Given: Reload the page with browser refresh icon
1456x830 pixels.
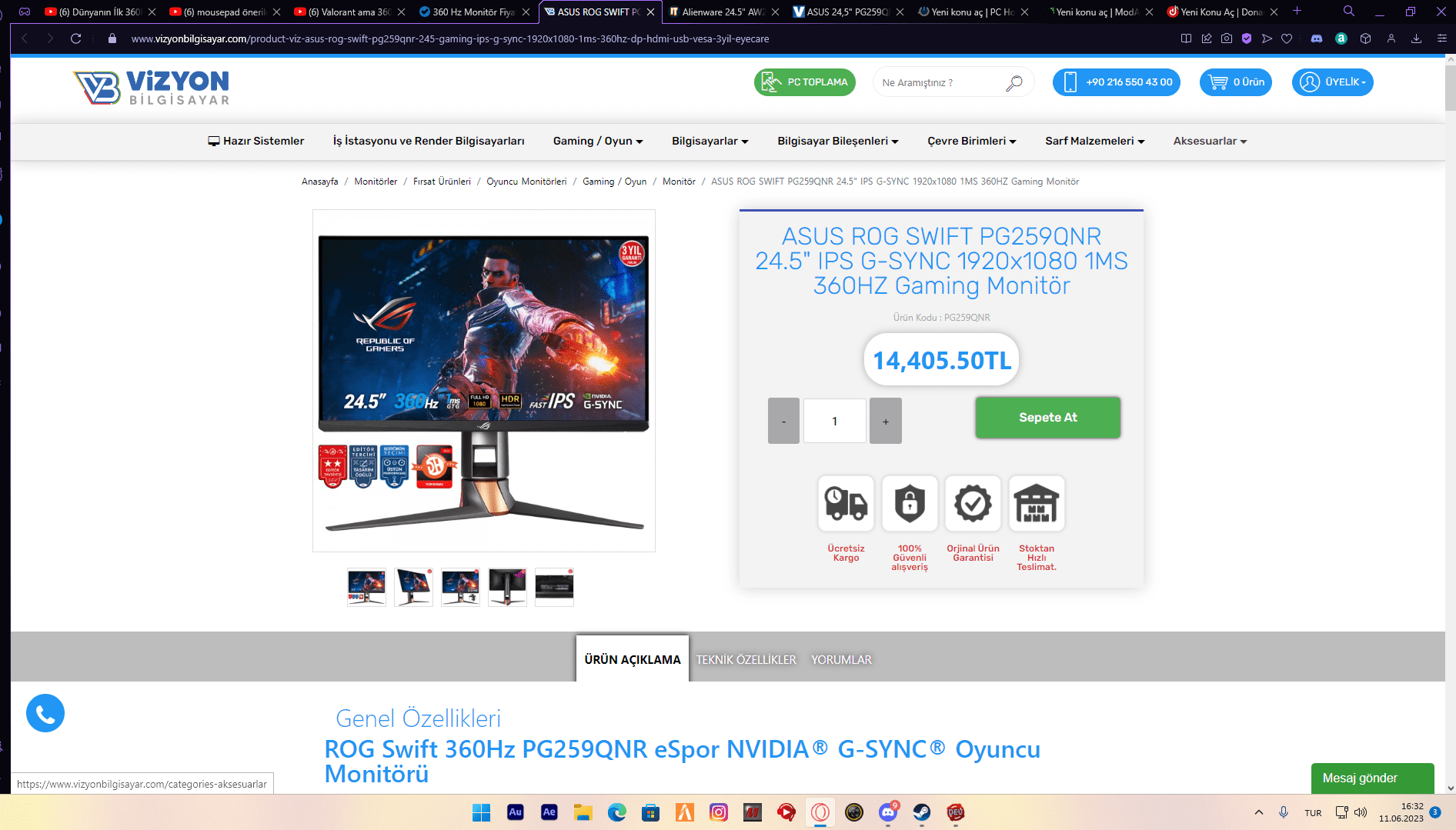Looking at the screenshot, I should click(75, 38).
